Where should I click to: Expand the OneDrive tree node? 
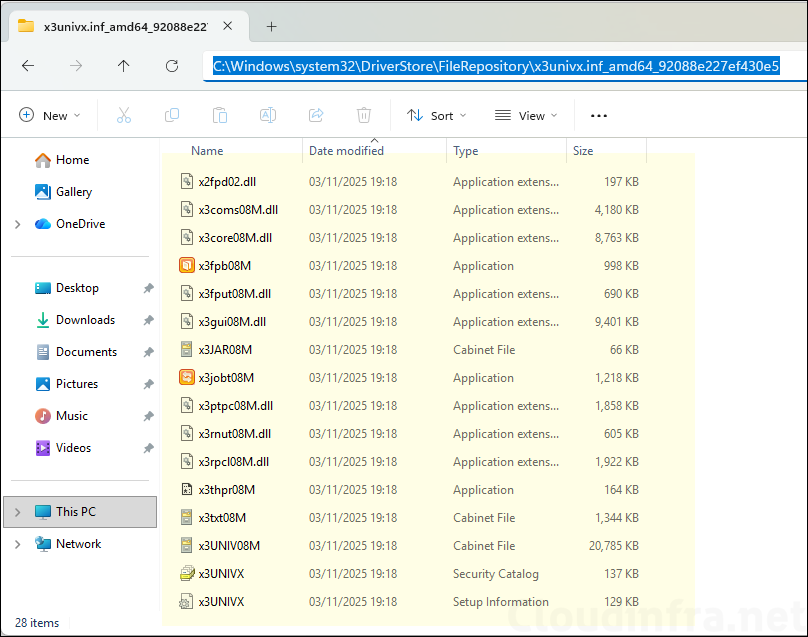pyautogui.click(x=17, y=224)
